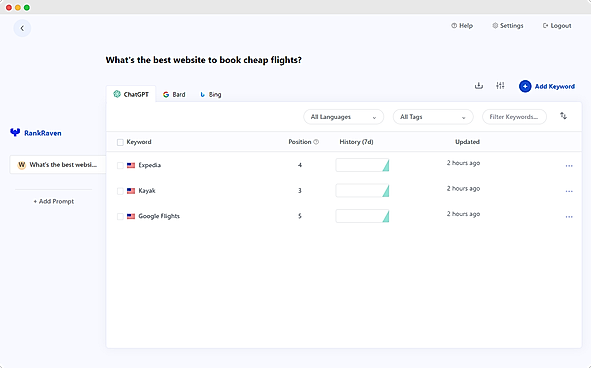Select the "What's the best websi..." prompt
The image size is (591, 368).
click(58, 165)
